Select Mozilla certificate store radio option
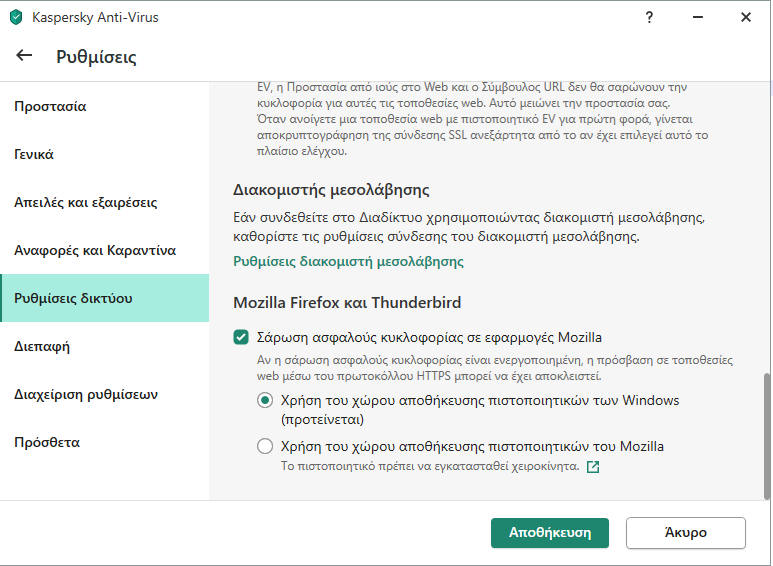Viewport: 773px width, 566px height. pyautogui.click(x=265, y=446)
